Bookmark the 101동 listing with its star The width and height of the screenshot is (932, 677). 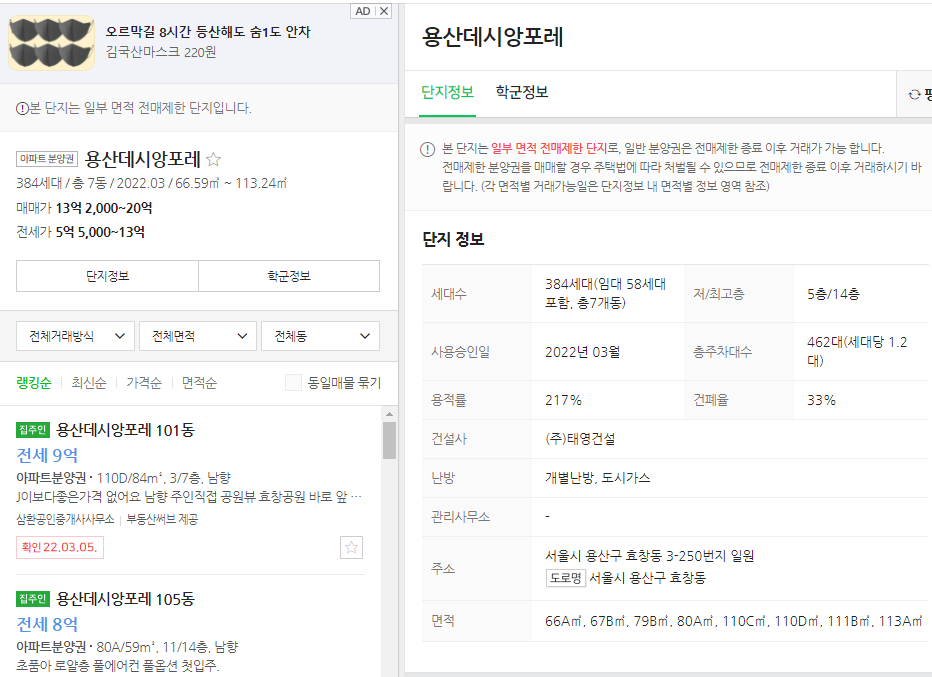[x=351, y=547]
